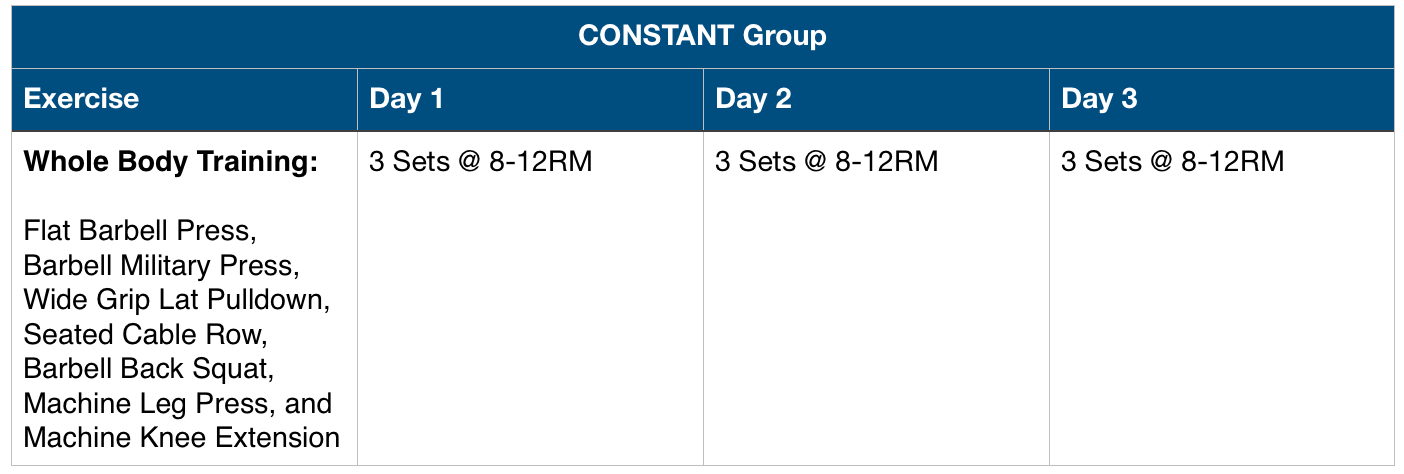
Task: Click the CONSTANT Group table title
Action: point(702,37)
